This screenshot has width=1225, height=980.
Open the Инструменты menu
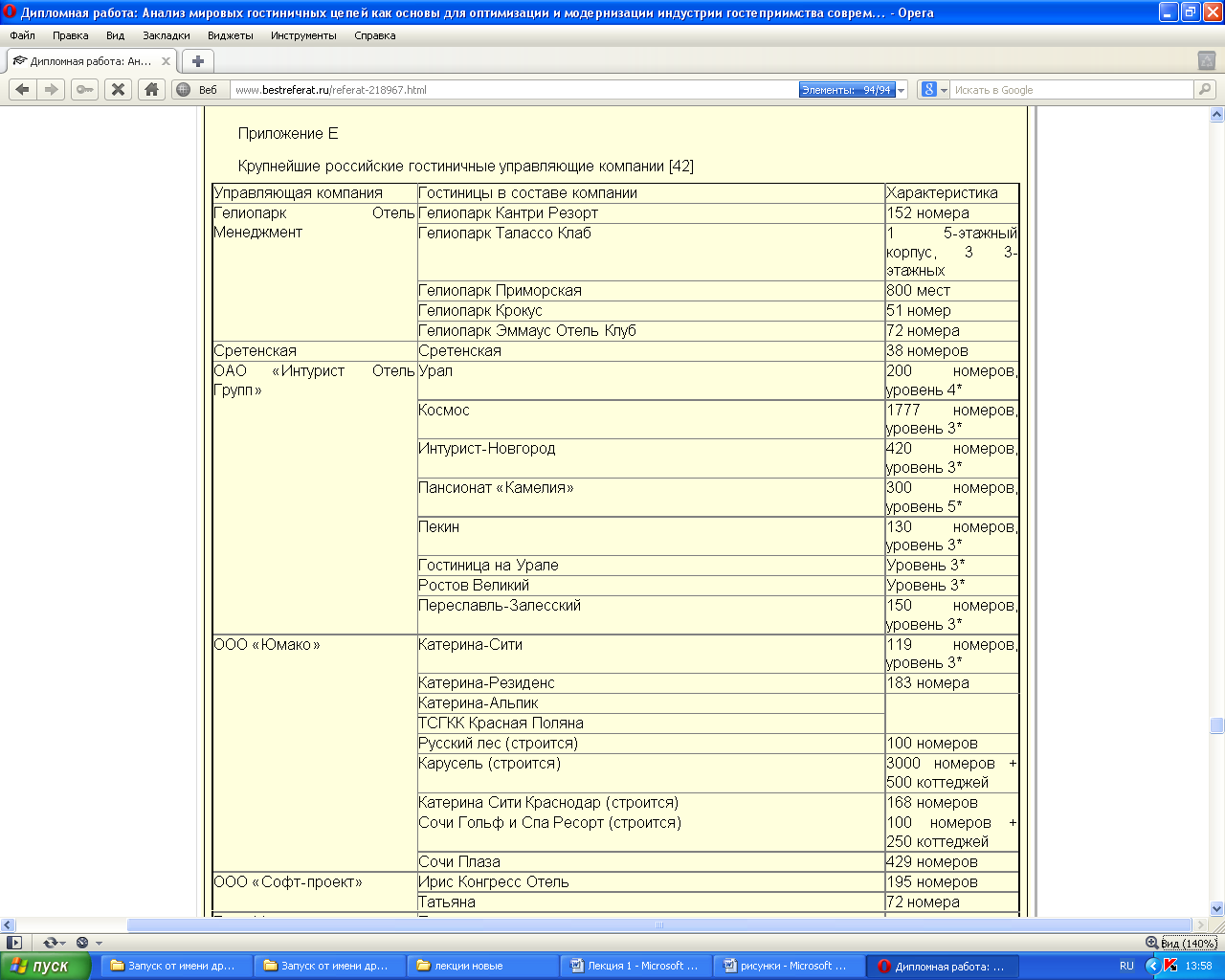click(303, 35)
